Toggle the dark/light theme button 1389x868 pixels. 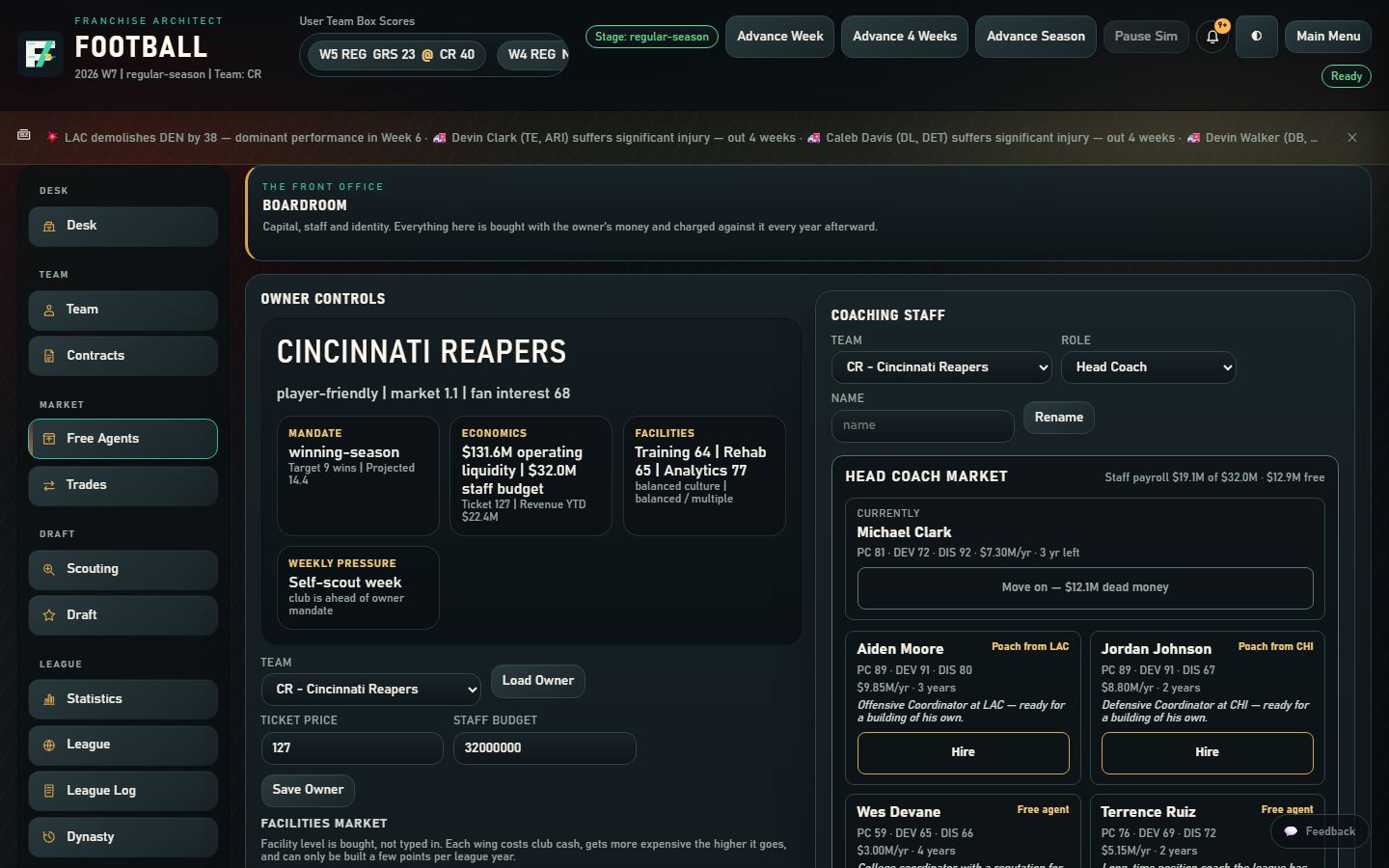(x=1257, y=37)
